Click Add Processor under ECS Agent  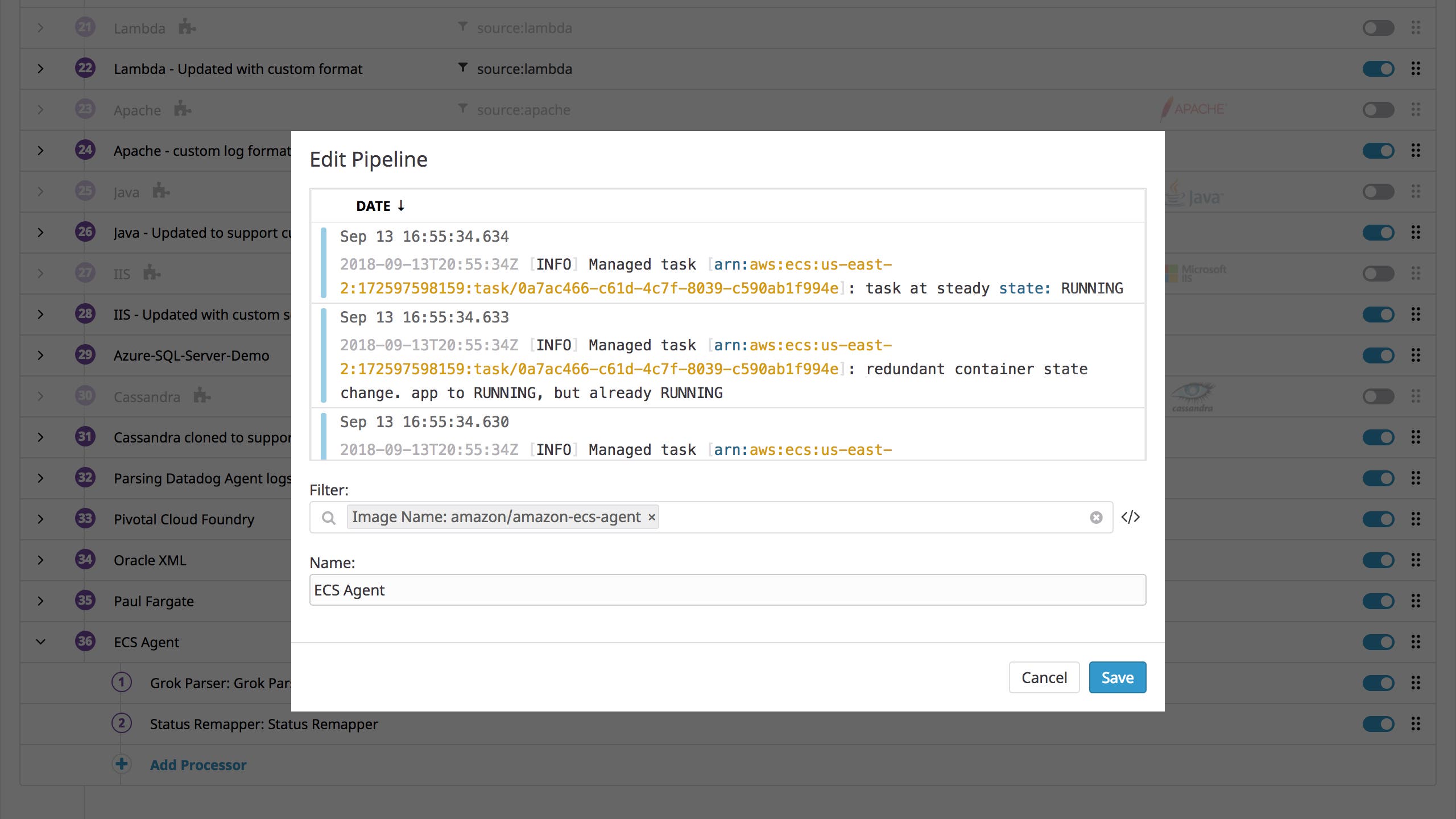point(197,764)
